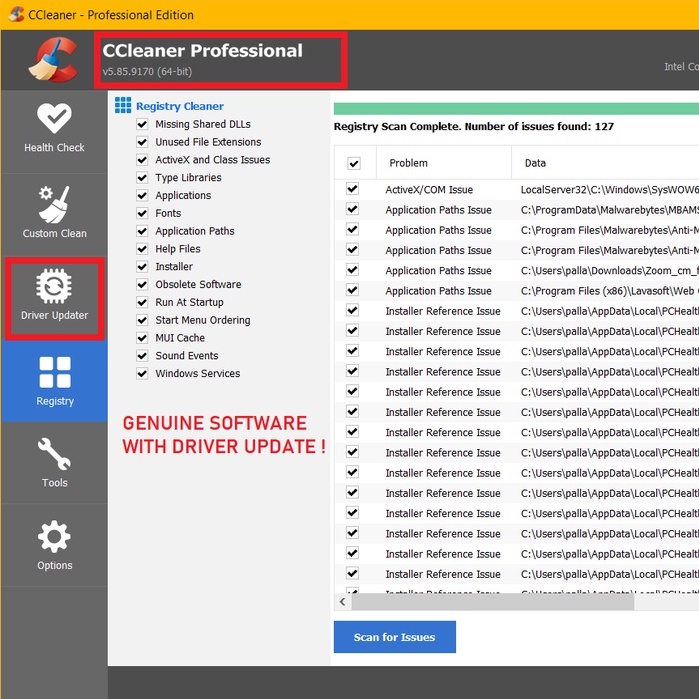Disable the Windows Services checkbox
The width and height of the screenshot is (699, 699).
(142, 373)
